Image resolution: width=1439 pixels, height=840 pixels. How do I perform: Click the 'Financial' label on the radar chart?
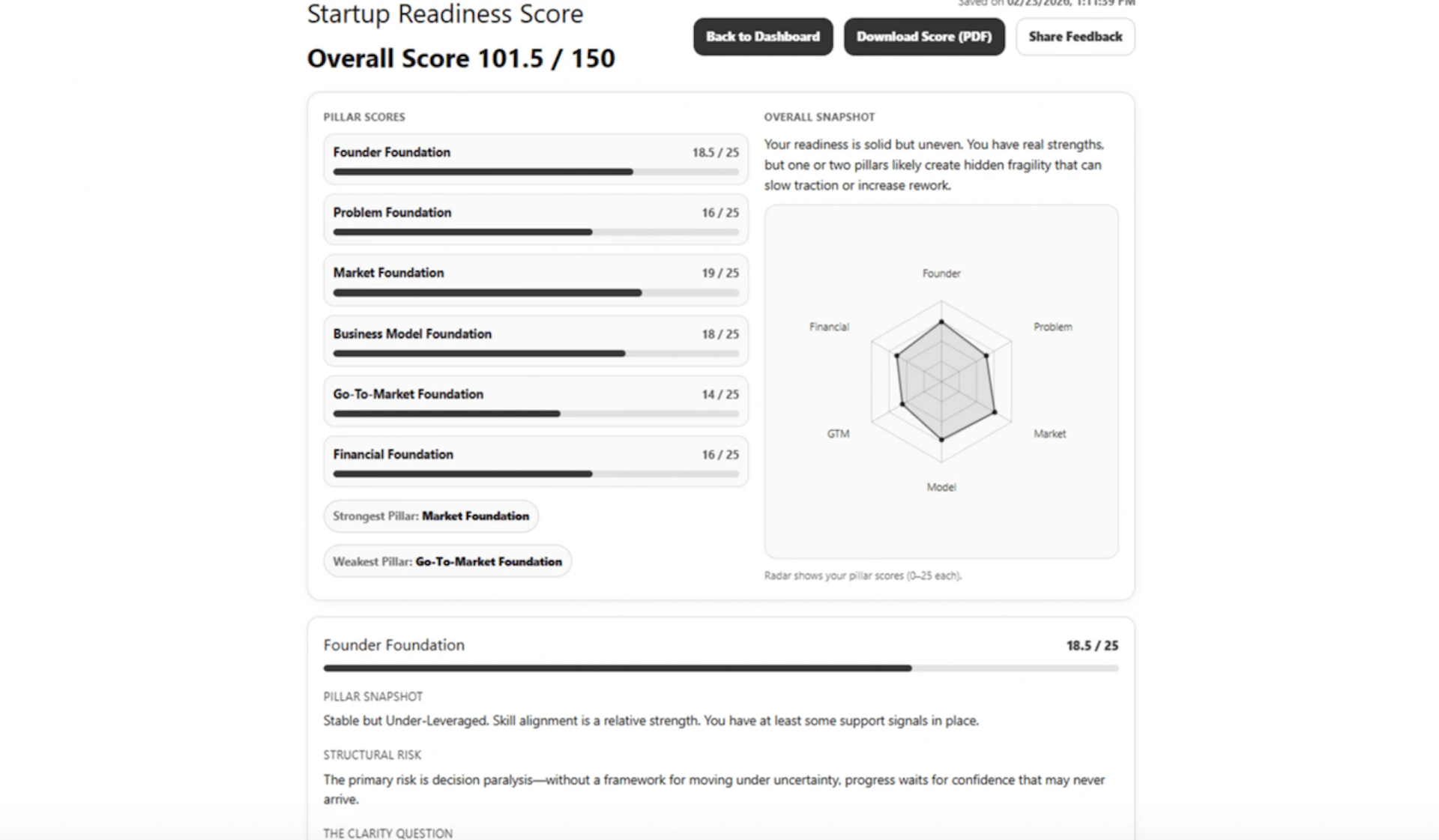tap(829, 327)
